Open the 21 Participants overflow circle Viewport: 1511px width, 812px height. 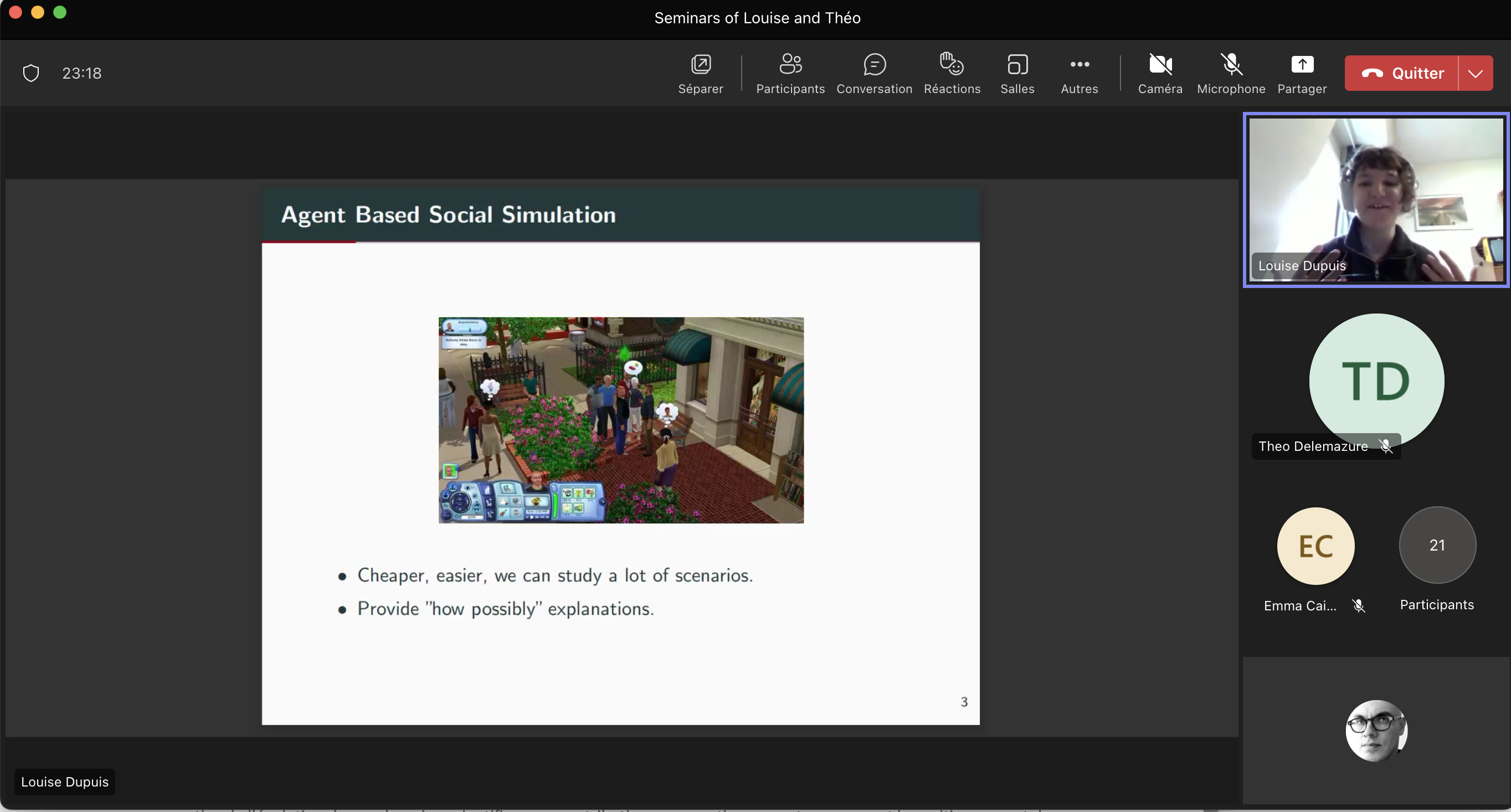pos(1437,545)
